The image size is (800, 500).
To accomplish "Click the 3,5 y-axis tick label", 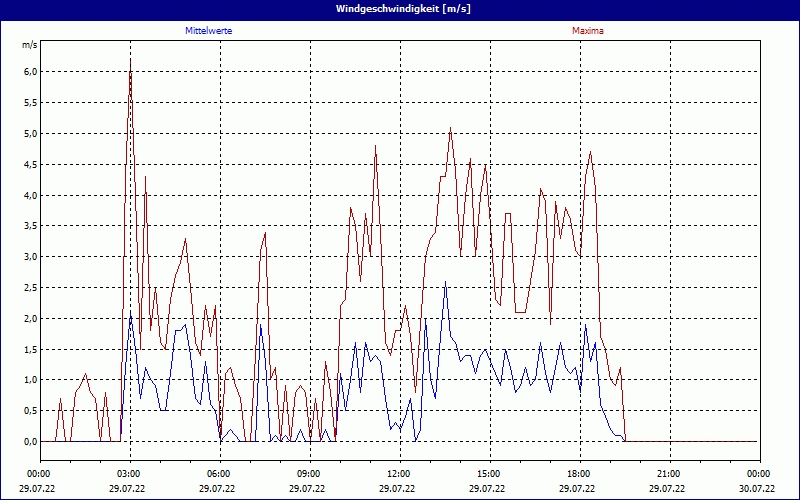I will point(30,226).
